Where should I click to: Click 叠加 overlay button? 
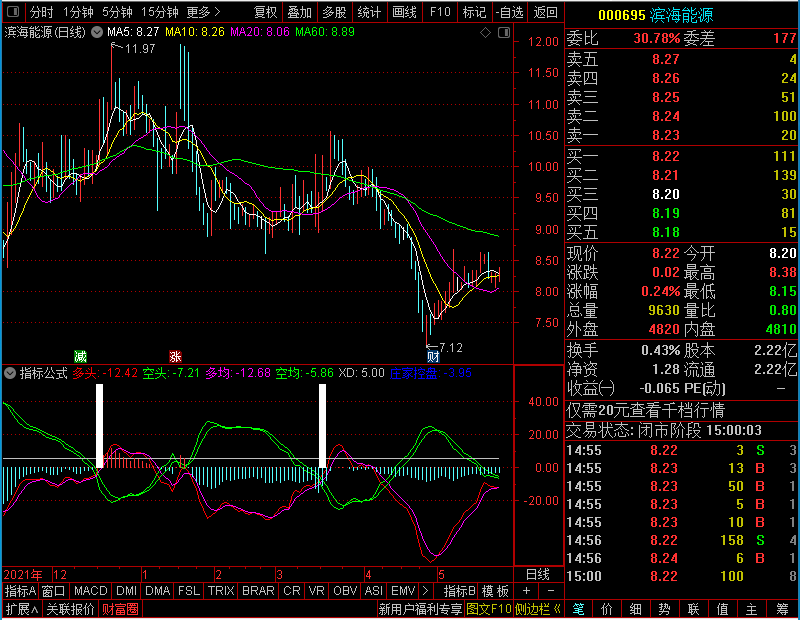(x=299, y=12)
